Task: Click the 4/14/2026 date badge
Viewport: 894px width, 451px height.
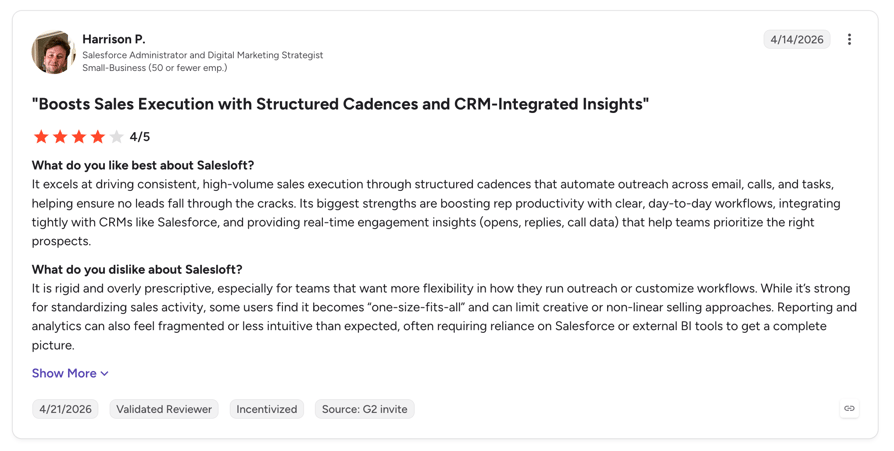Action: (797, 39)
